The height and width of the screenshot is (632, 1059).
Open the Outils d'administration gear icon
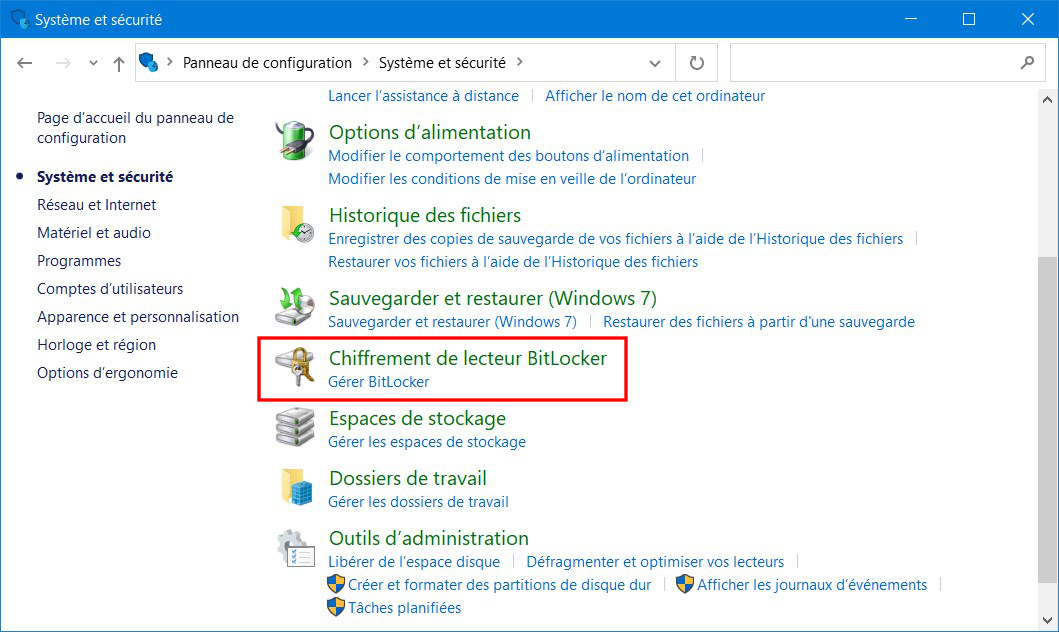click(295, 548)
